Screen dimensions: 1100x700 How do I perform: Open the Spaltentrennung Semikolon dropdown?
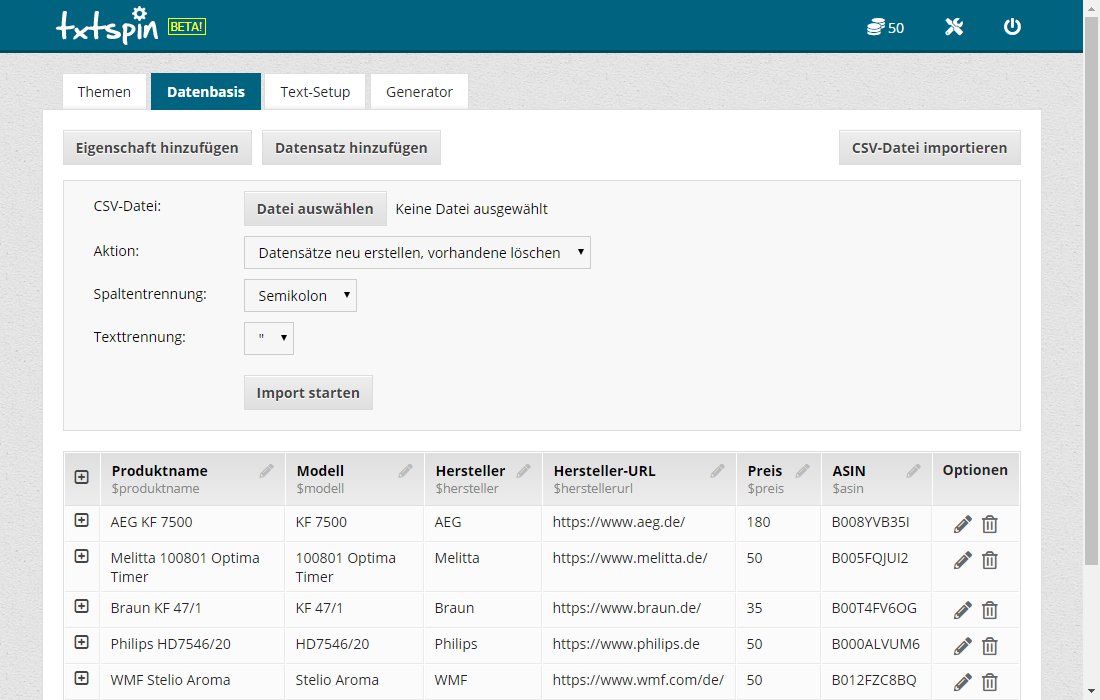300,296
